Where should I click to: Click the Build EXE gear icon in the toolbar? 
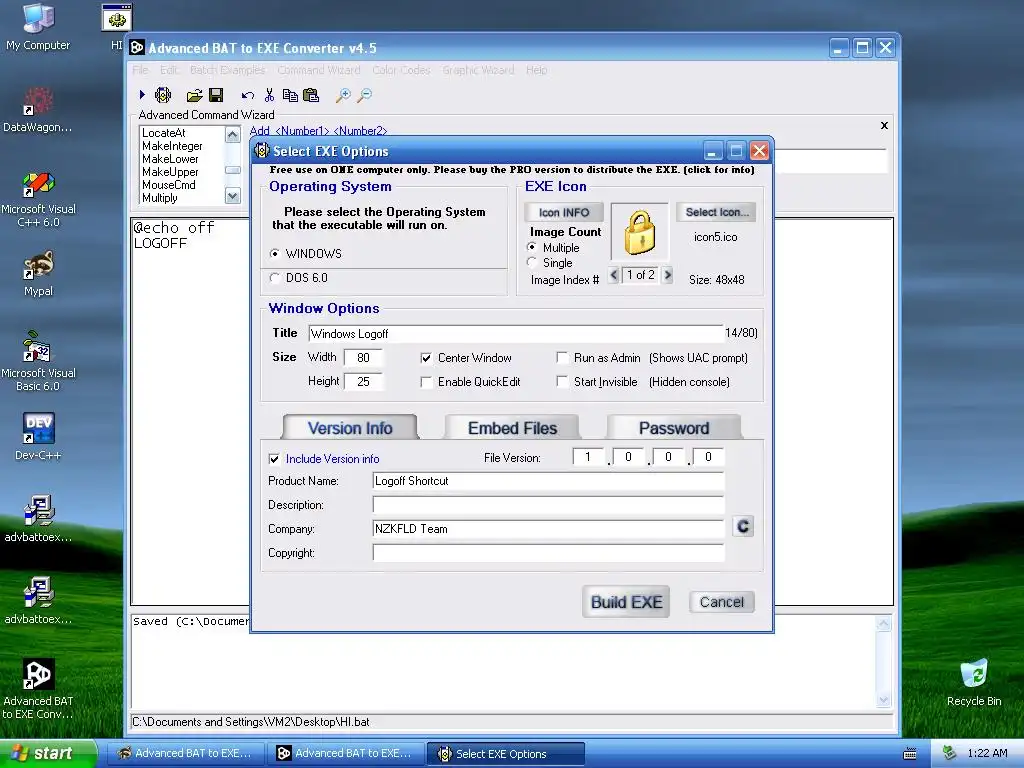coord(163,95)
